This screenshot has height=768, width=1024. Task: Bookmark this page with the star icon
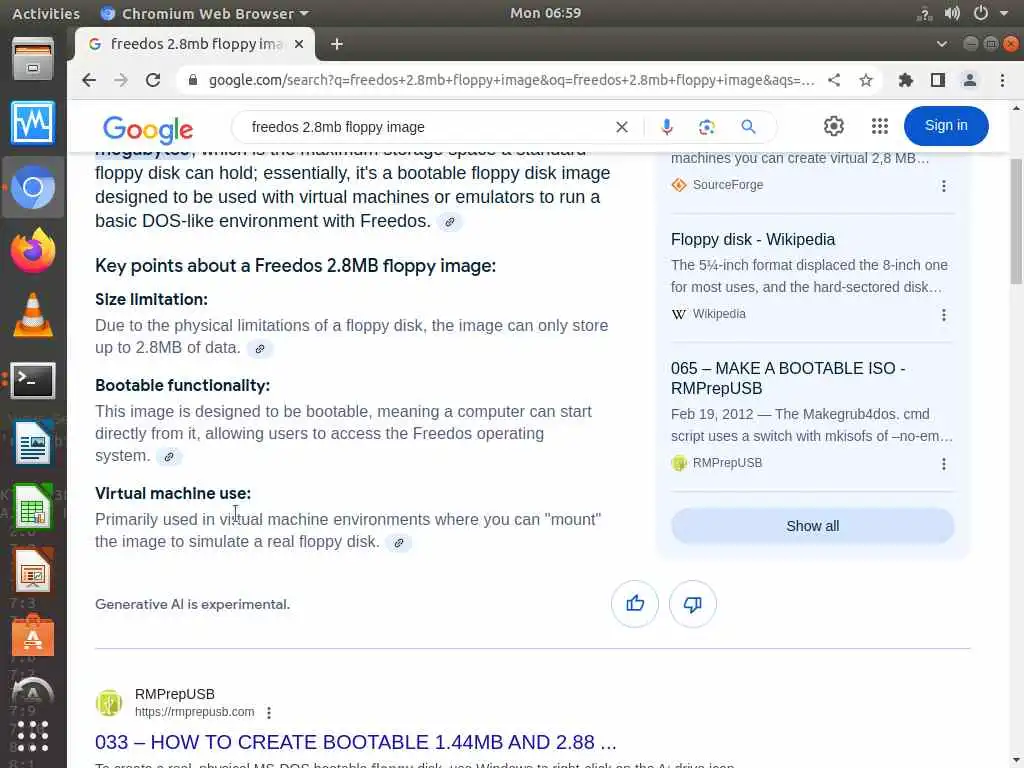[866, 80]
